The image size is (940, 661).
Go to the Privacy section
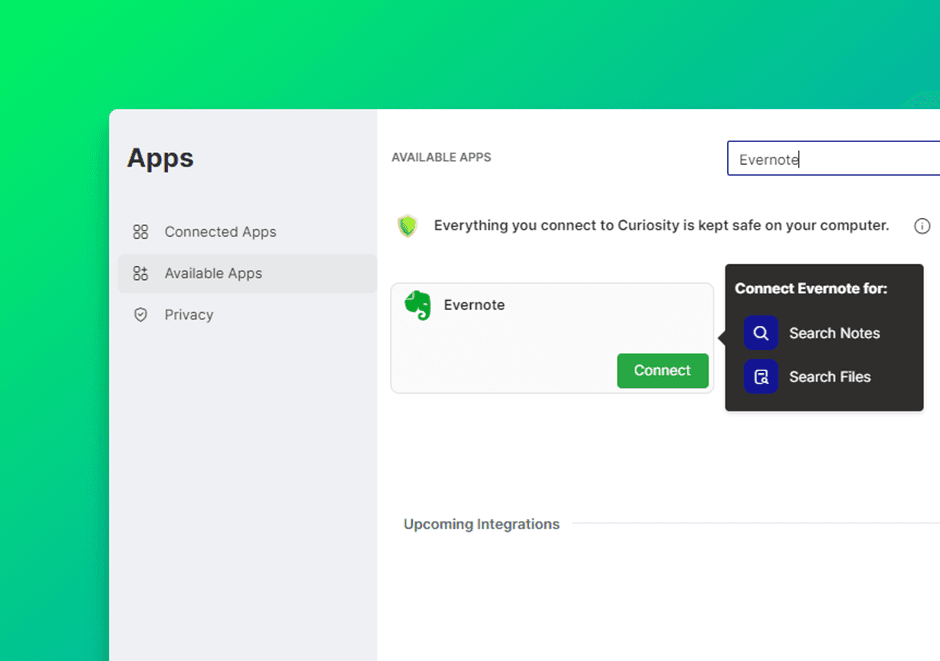(247, 315)
